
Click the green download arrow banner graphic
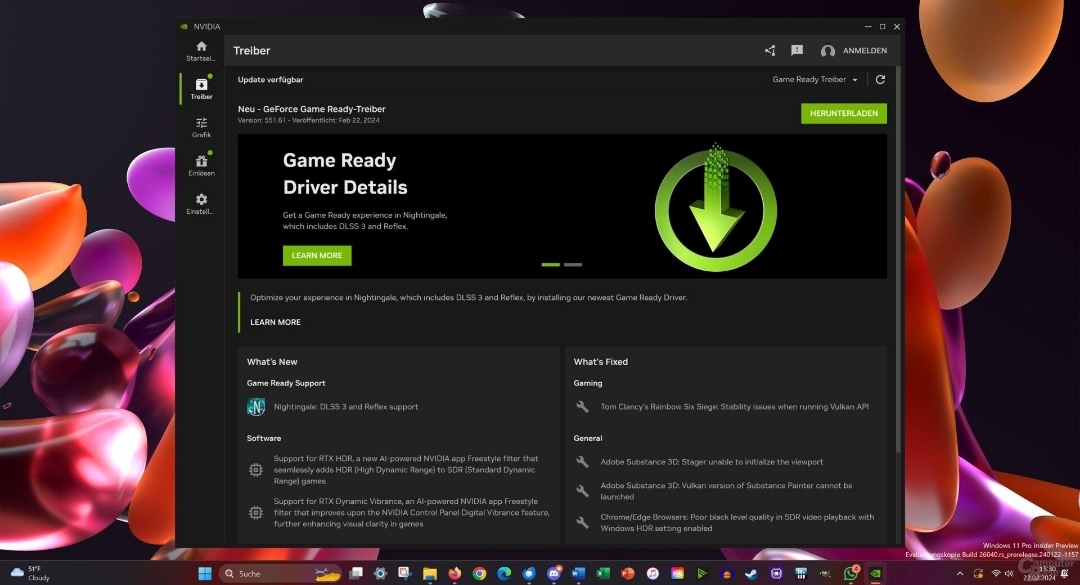point(716,208)
